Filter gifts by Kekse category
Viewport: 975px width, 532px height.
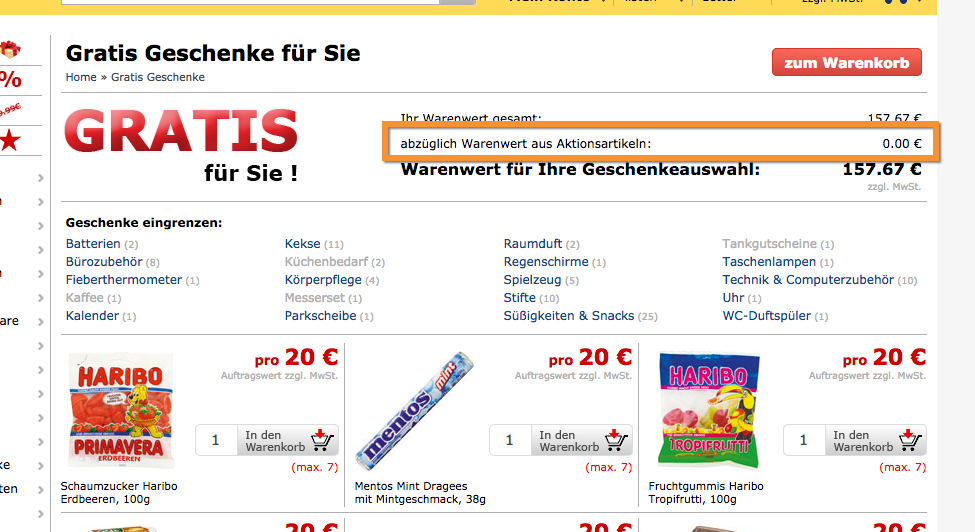coord(302,244)
